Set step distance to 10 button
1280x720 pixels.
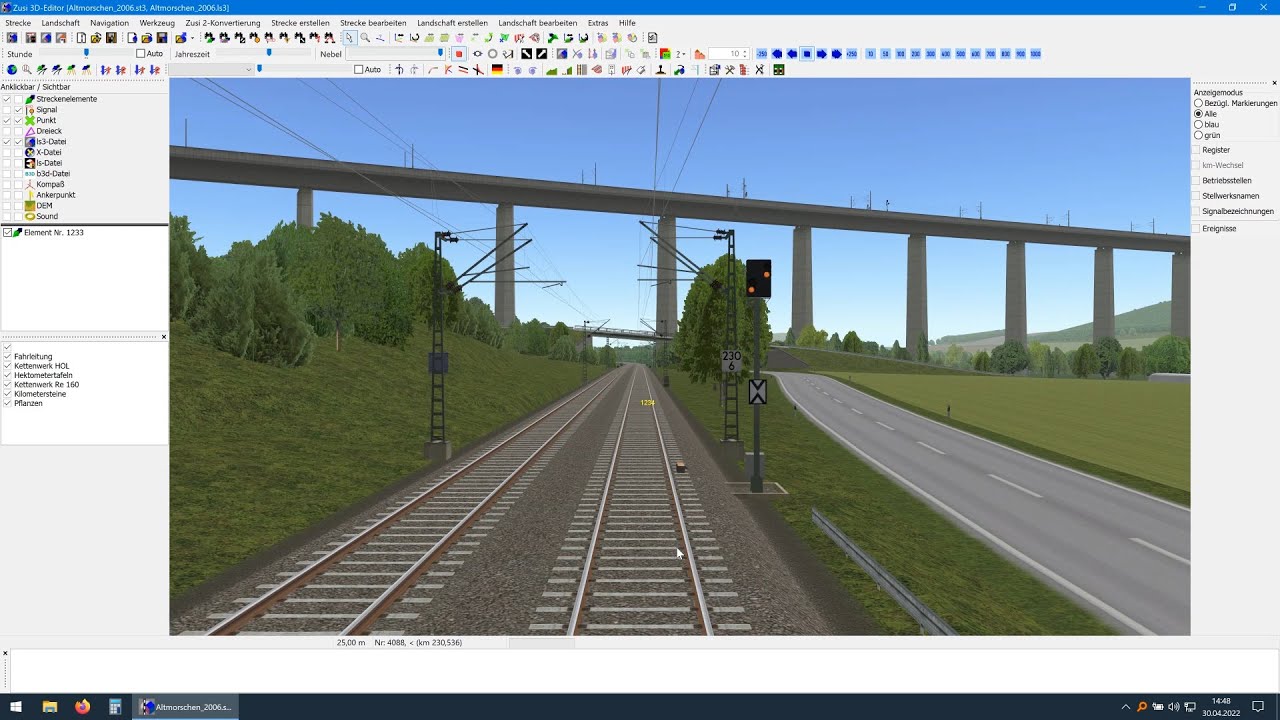tap(871, 54)
